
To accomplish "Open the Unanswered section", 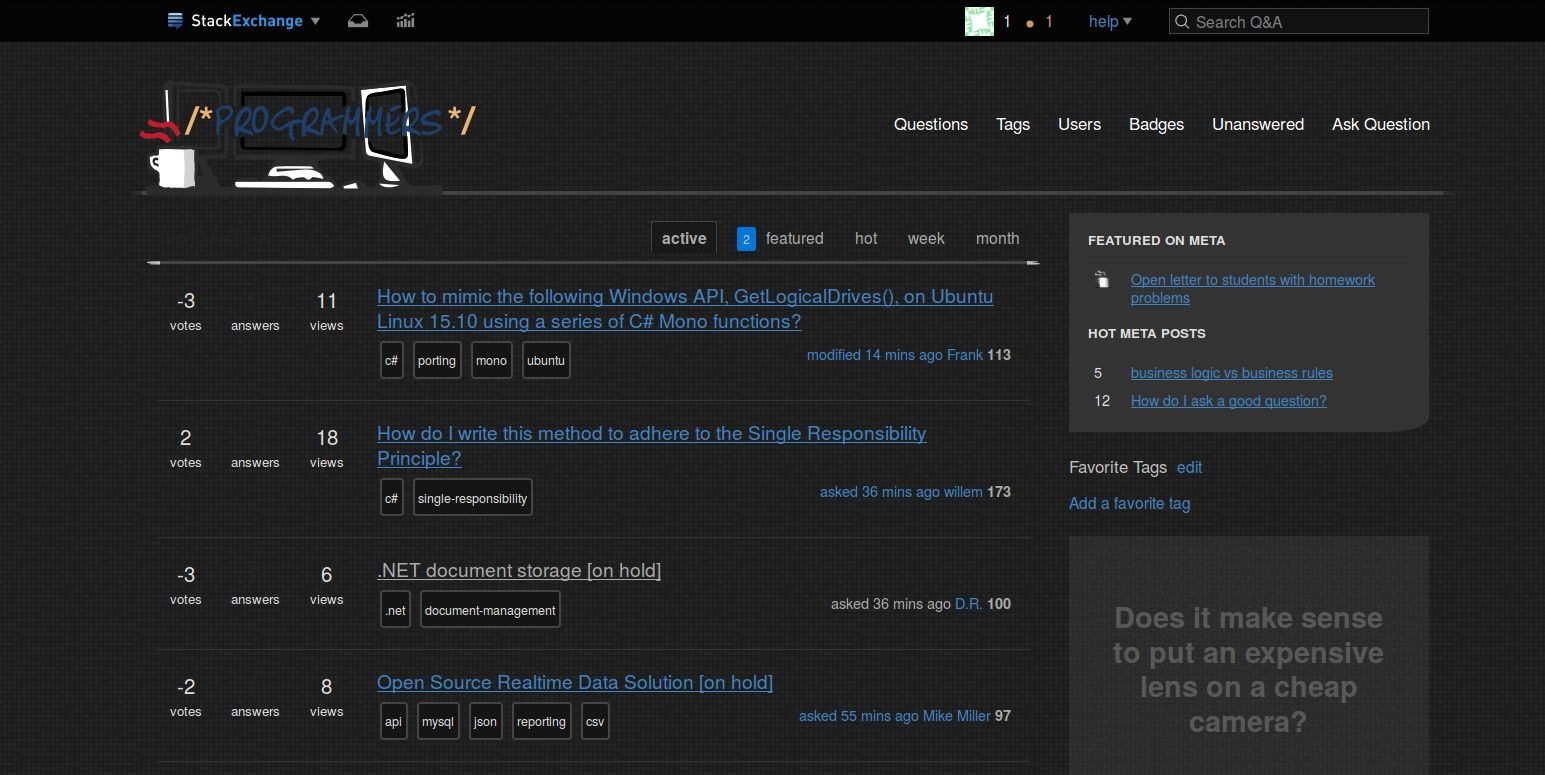I will [x=1257, y=124].
